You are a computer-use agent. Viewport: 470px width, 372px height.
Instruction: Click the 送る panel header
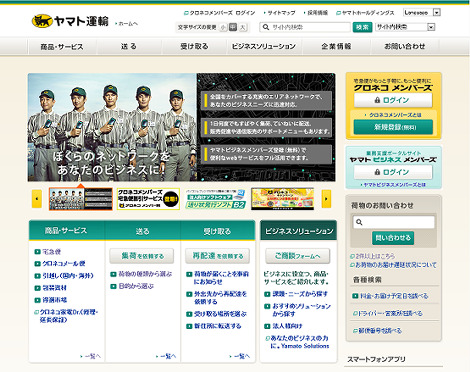click(143, 230)
